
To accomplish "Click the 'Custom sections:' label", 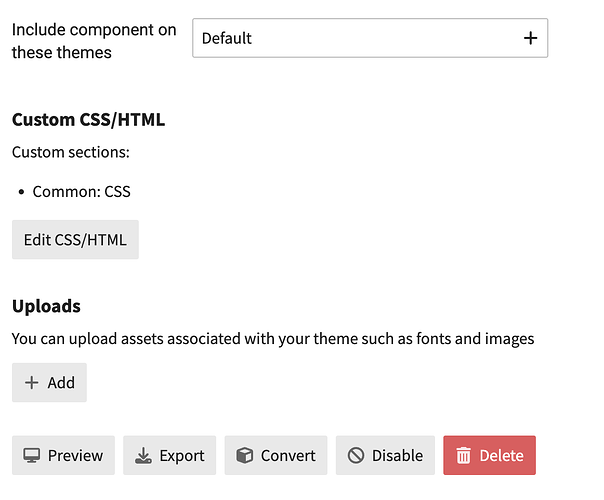I will tap(71, 152).
